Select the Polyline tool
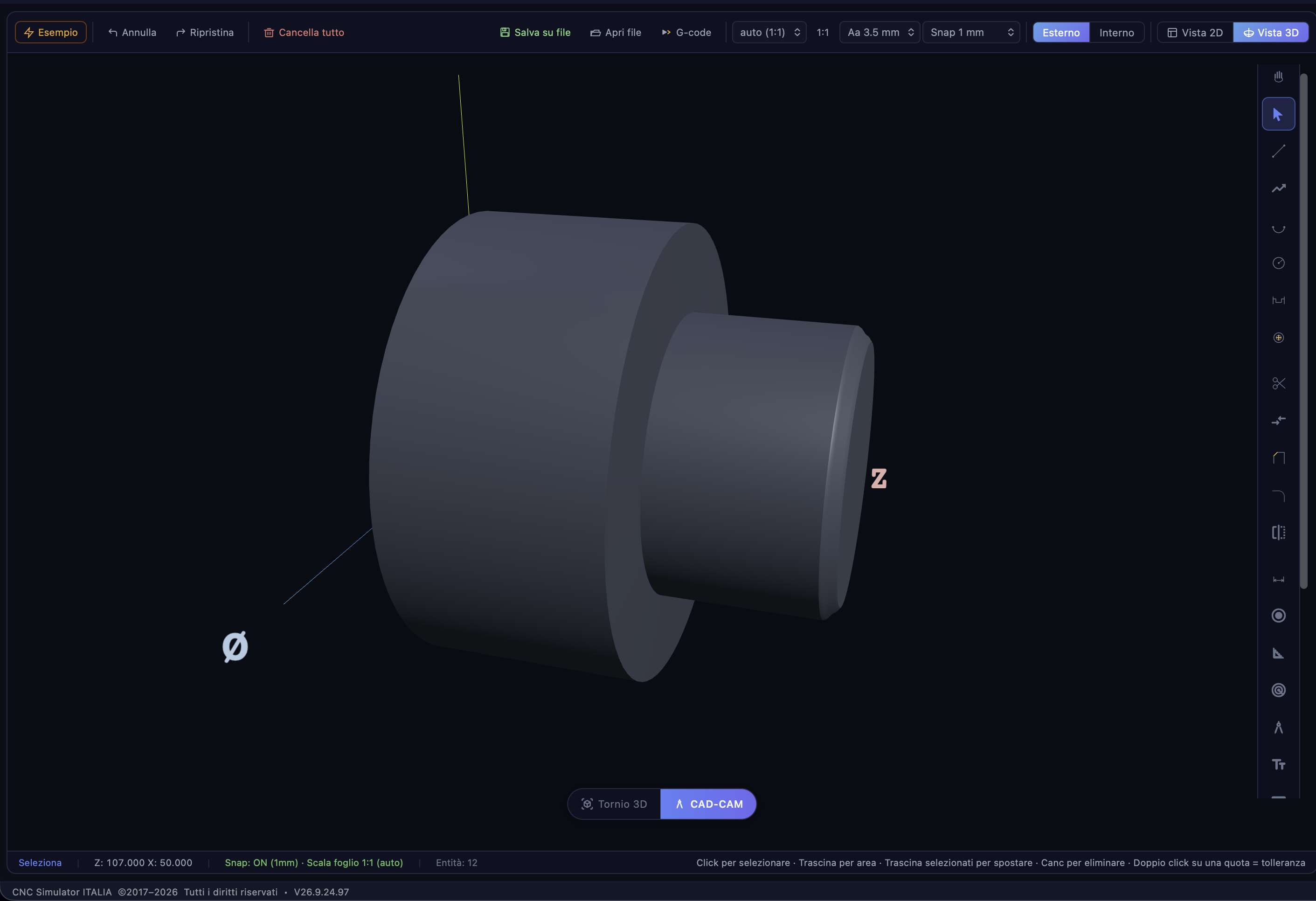The image size is (1316, 901). click(1278, 188)
